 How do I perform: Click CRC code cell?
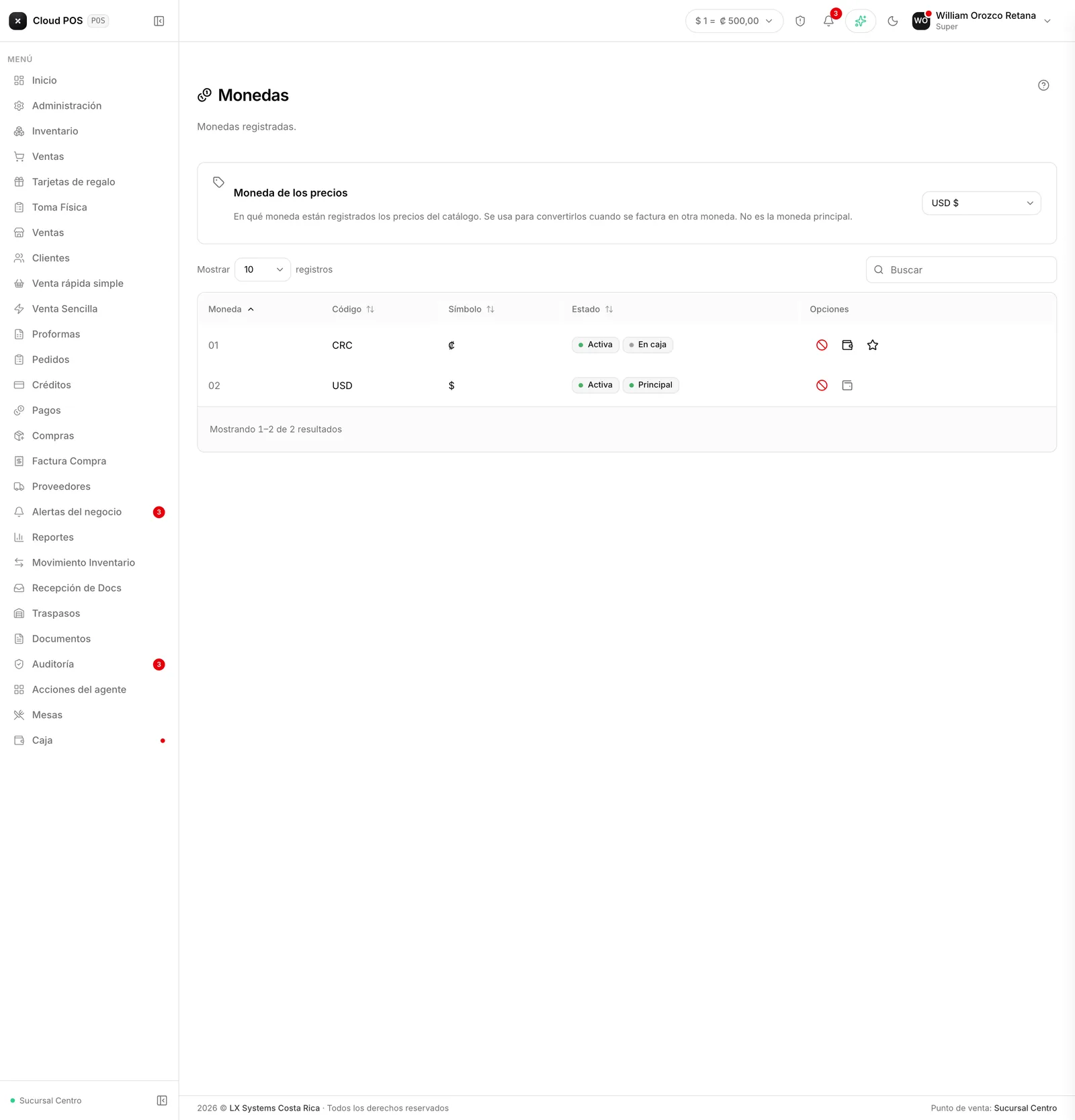(x=342, y=345)
